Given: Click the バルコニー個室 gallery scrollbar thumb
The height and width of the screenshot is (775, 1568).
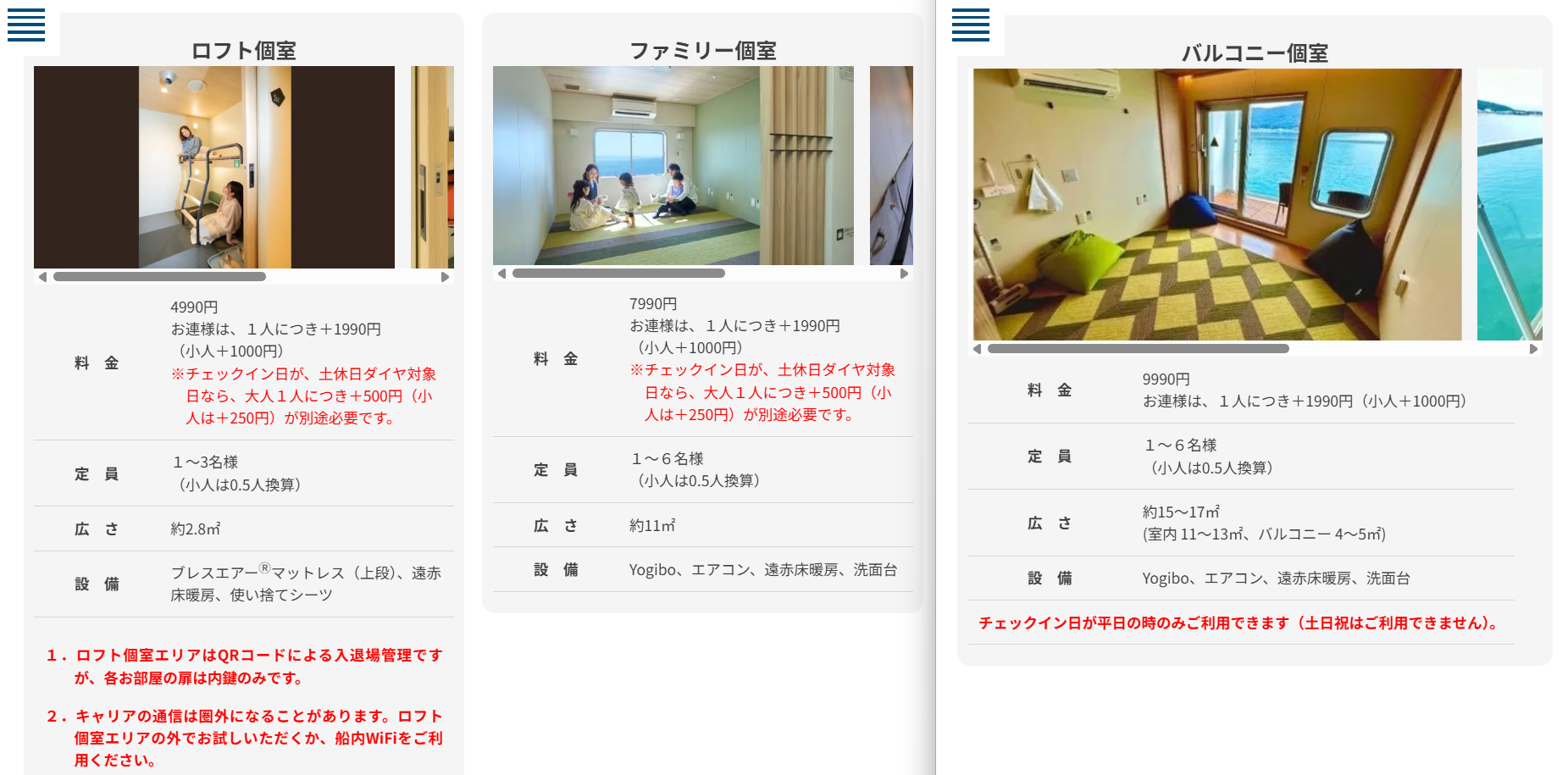Looking at the screenshot, I should coord(1138,349).
